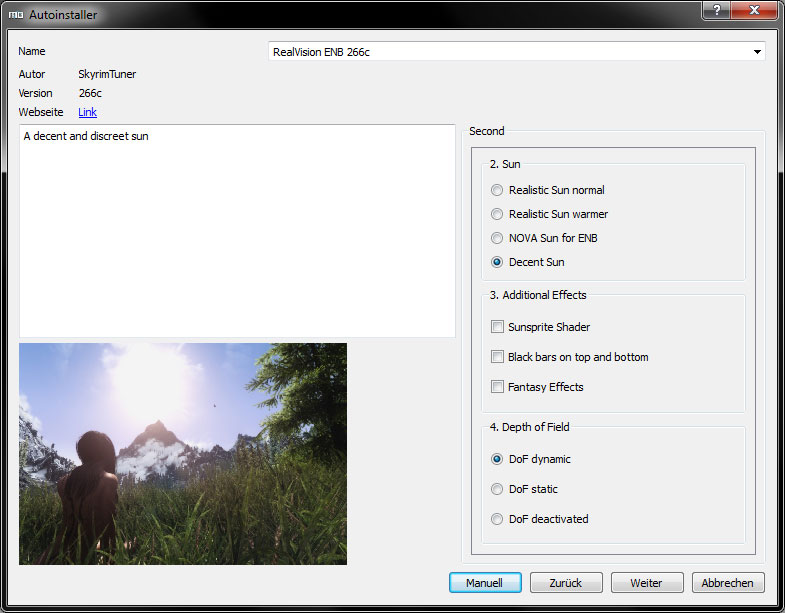Open the Name dropdown RealVision ENB 266c

(516, 52)
